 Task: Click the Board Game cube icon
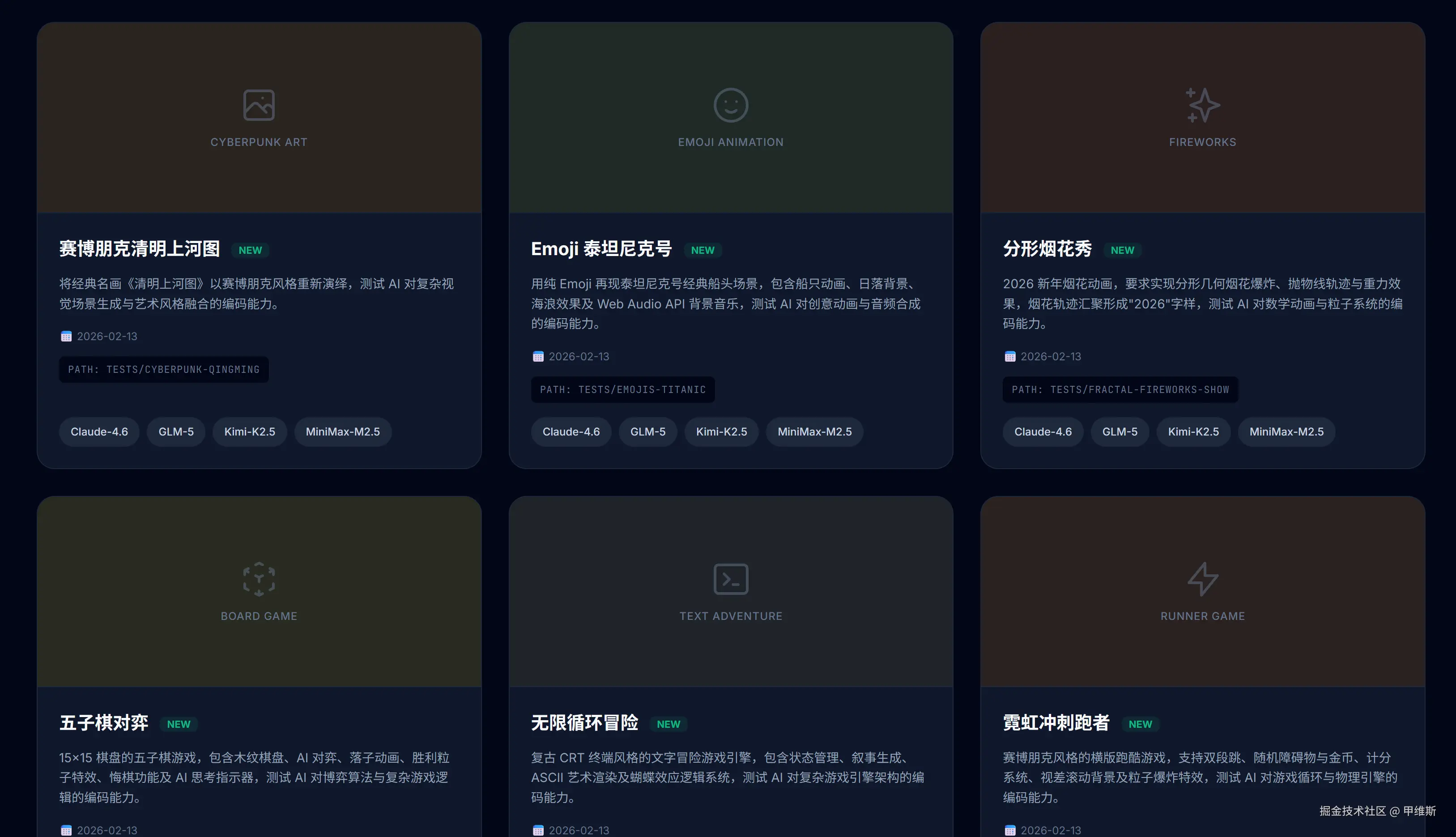pyautogui.click(x=259, y=579)
